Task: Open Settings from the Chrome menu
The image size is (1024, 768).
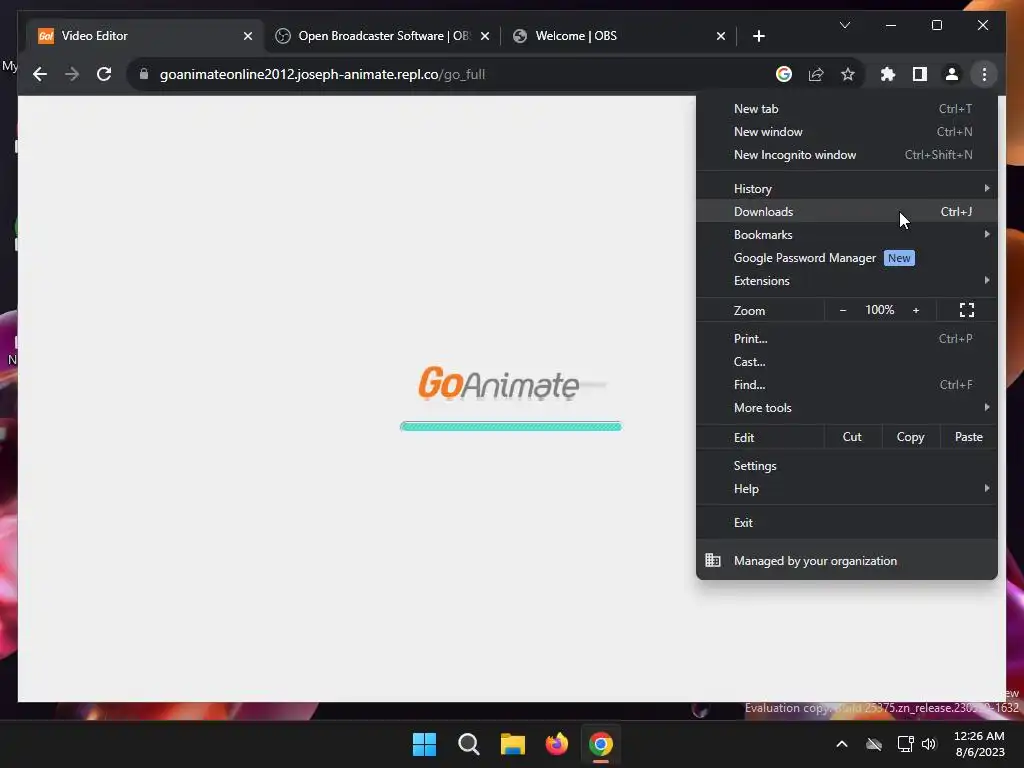Action: (846, 466)
